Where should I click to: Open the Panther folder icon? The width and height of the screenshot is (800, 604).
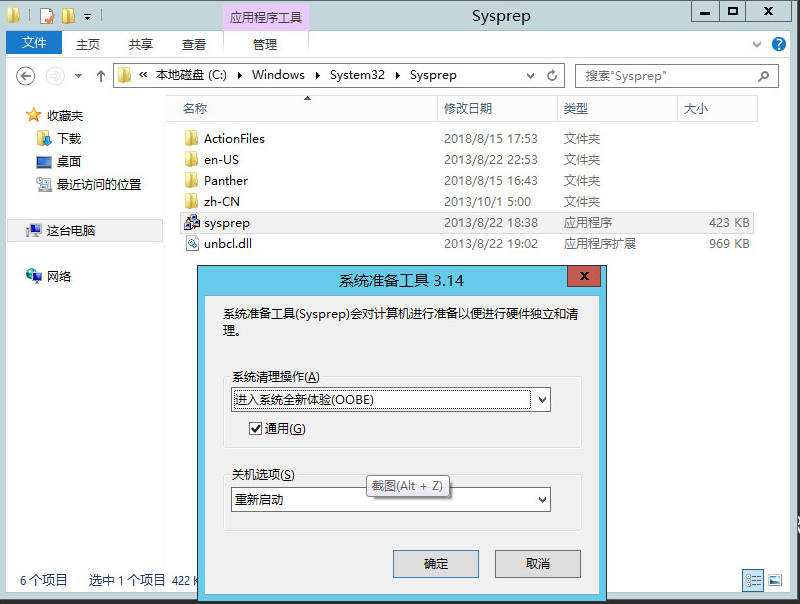pos(192,181)
